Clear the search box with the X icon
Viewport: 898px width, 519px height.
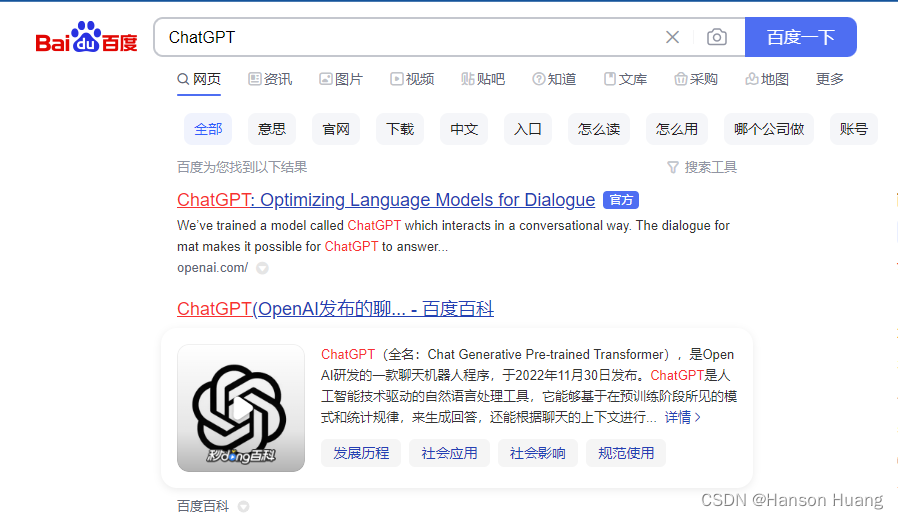(672, 37)
